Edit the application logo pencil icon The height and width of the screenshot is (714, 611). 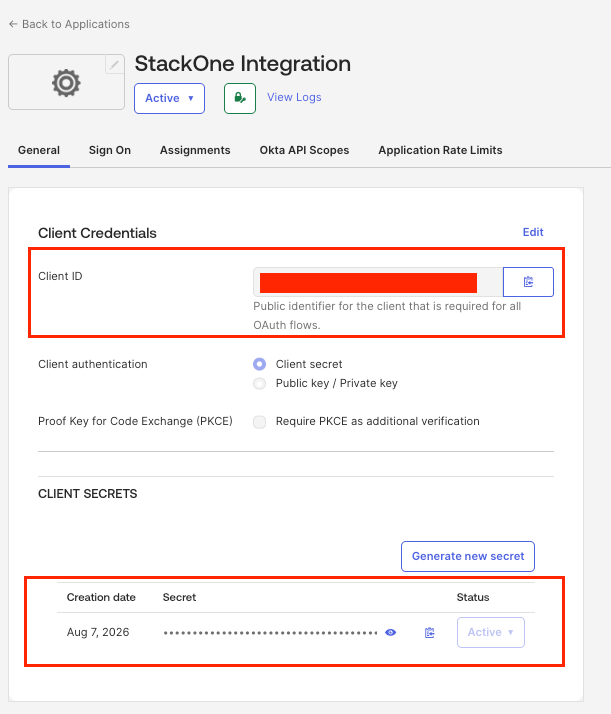(114, 64)
